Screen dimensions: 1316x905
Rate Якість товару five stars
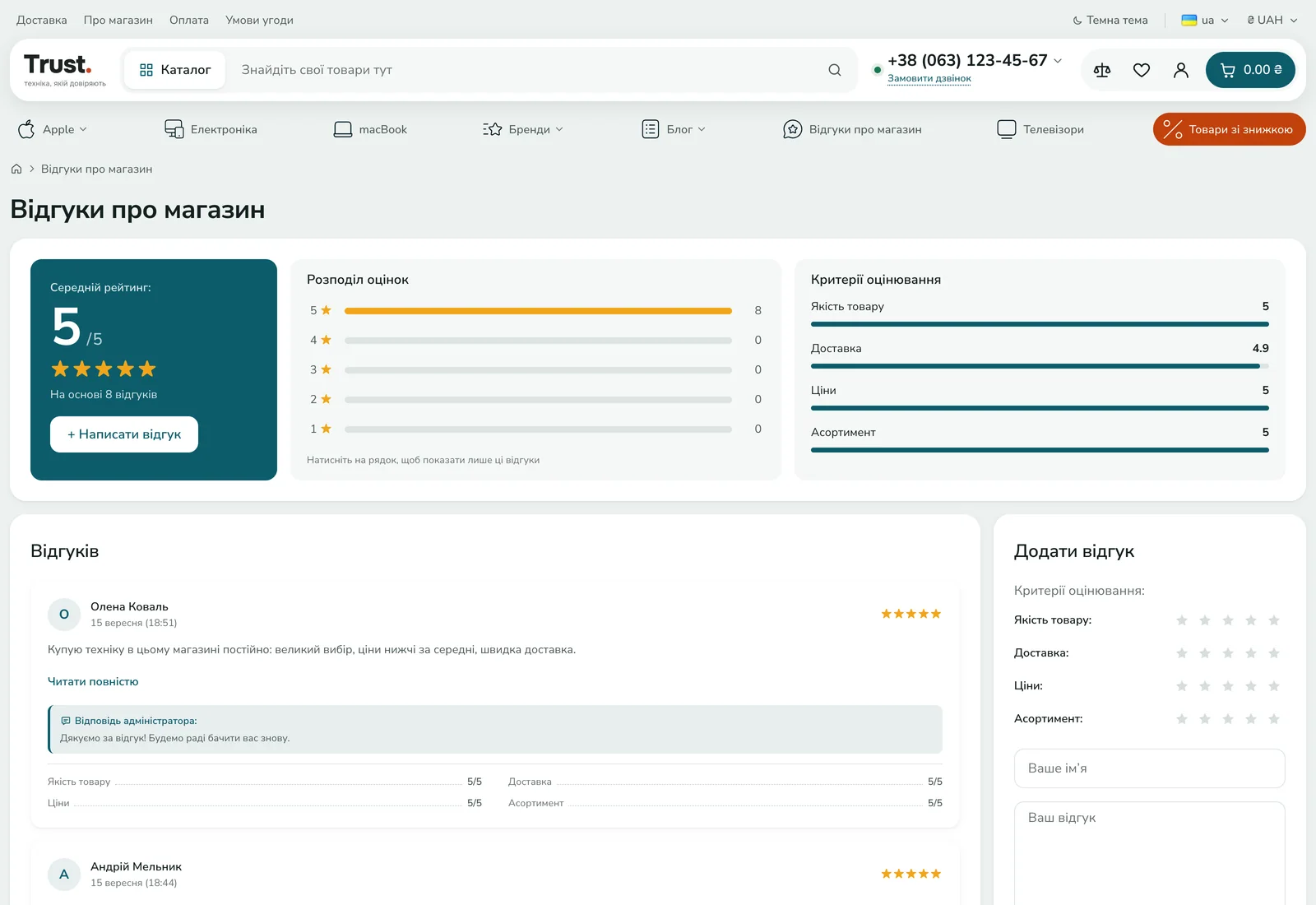(1274, 620)
